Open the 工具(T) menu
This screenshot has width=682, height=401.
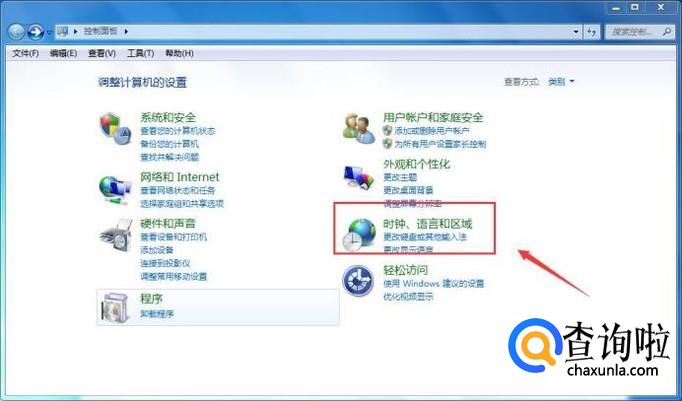(x=140, y=53)
